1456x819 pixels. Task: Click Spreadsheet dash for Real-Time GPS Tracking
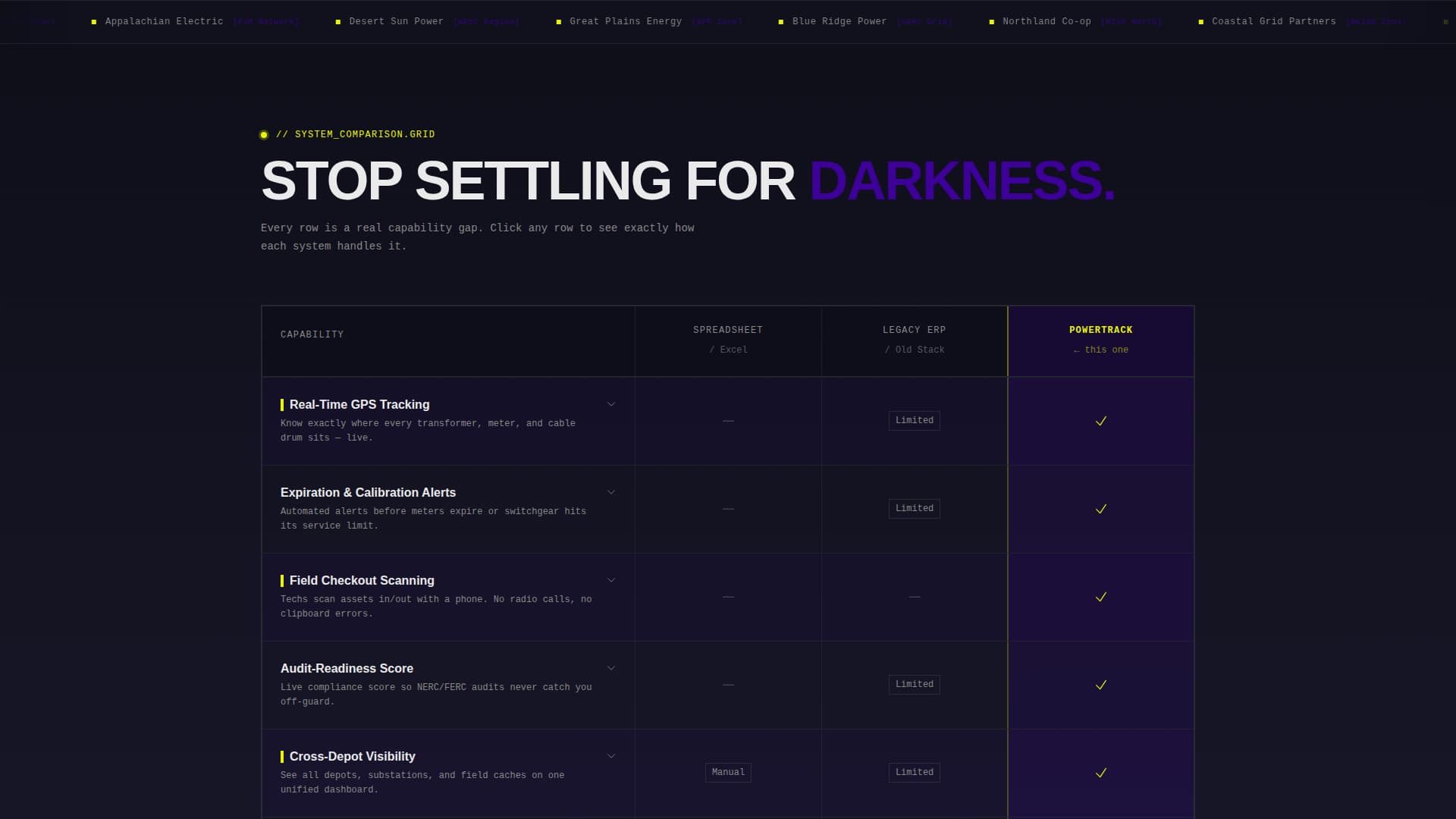point(728,421)
